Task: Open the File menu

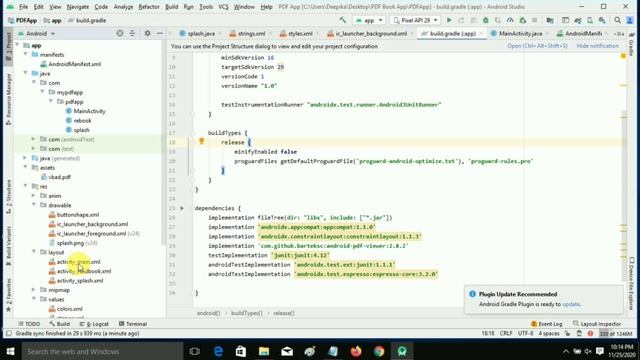Action: click(x=24, y=7)
